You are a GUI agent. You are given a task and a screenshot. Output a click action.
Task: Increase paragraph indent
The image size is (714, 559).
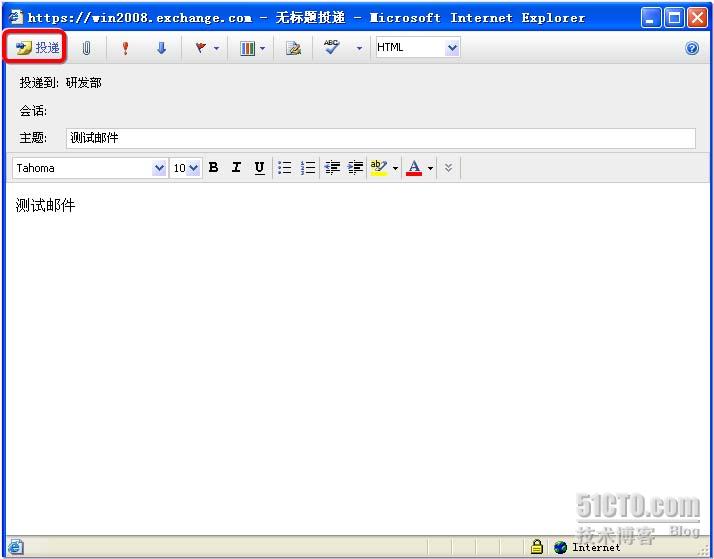coord(355,168)
